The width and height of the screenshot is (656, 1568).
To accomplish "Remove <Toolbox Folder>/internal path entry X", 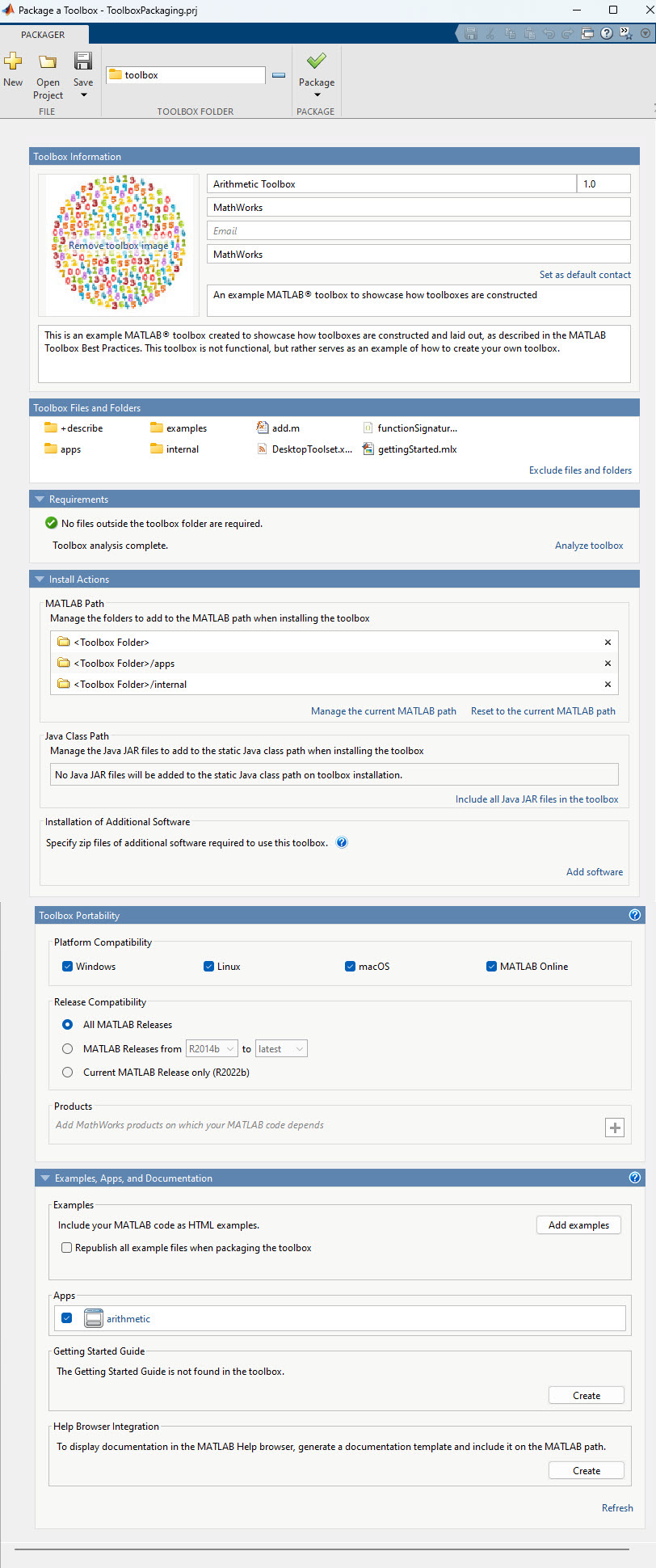I will (x=608, y=685).
